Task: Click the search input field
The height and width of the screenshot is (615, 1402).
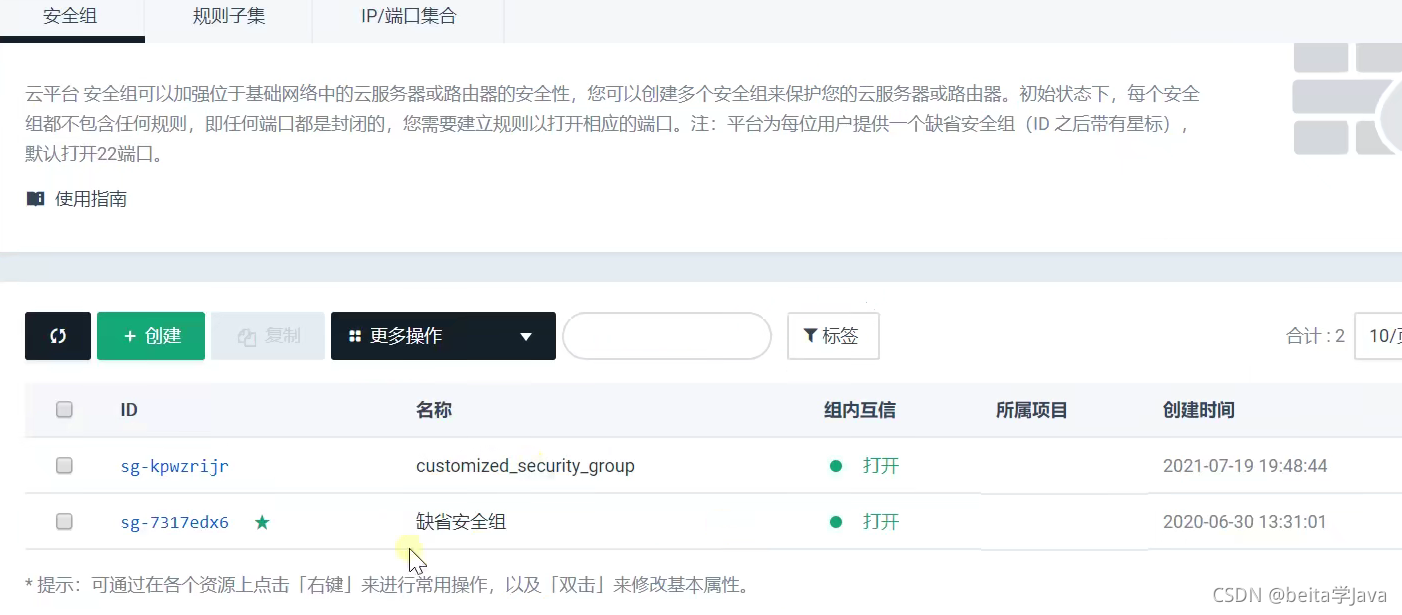Action: click(x=667, y=336)
